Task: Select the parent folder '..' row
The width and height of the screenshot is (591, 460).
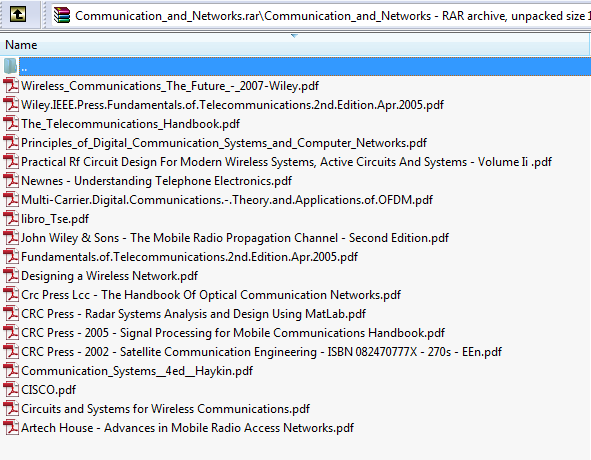Action: (305, 67)
